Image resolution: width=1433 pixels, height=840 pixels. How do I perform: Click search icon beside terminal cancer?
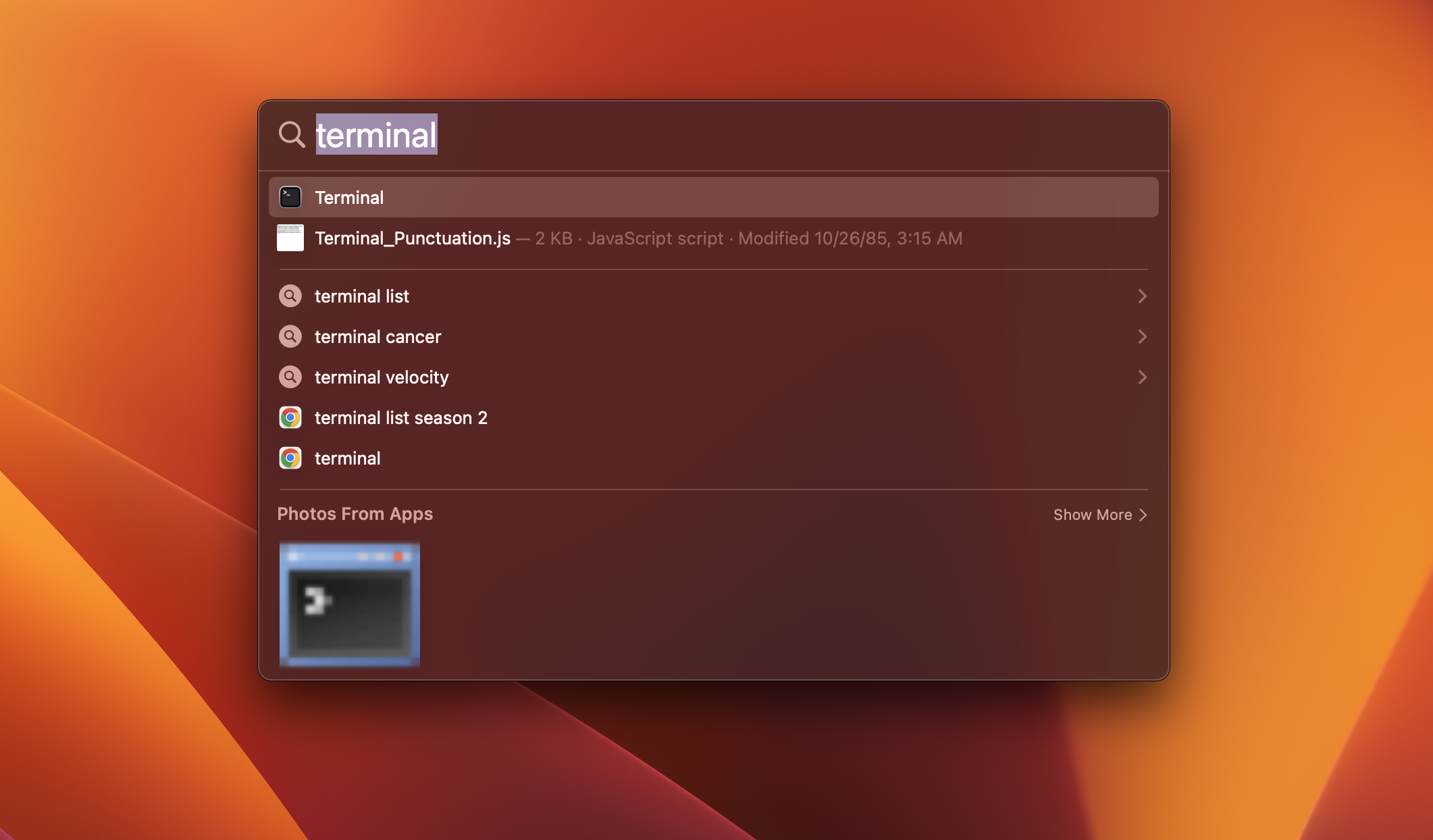click(x=290, y=336)
